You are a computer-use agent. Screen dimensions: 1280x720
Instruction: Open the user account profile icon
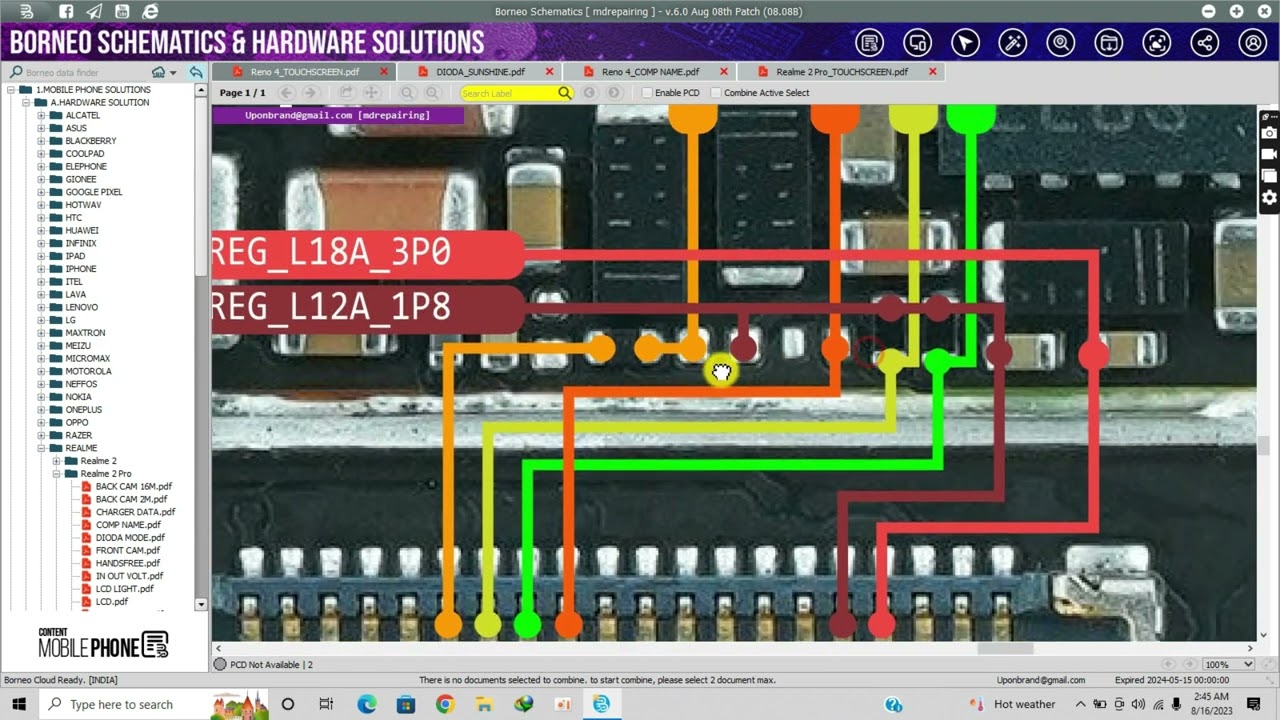coord(1253,43)
